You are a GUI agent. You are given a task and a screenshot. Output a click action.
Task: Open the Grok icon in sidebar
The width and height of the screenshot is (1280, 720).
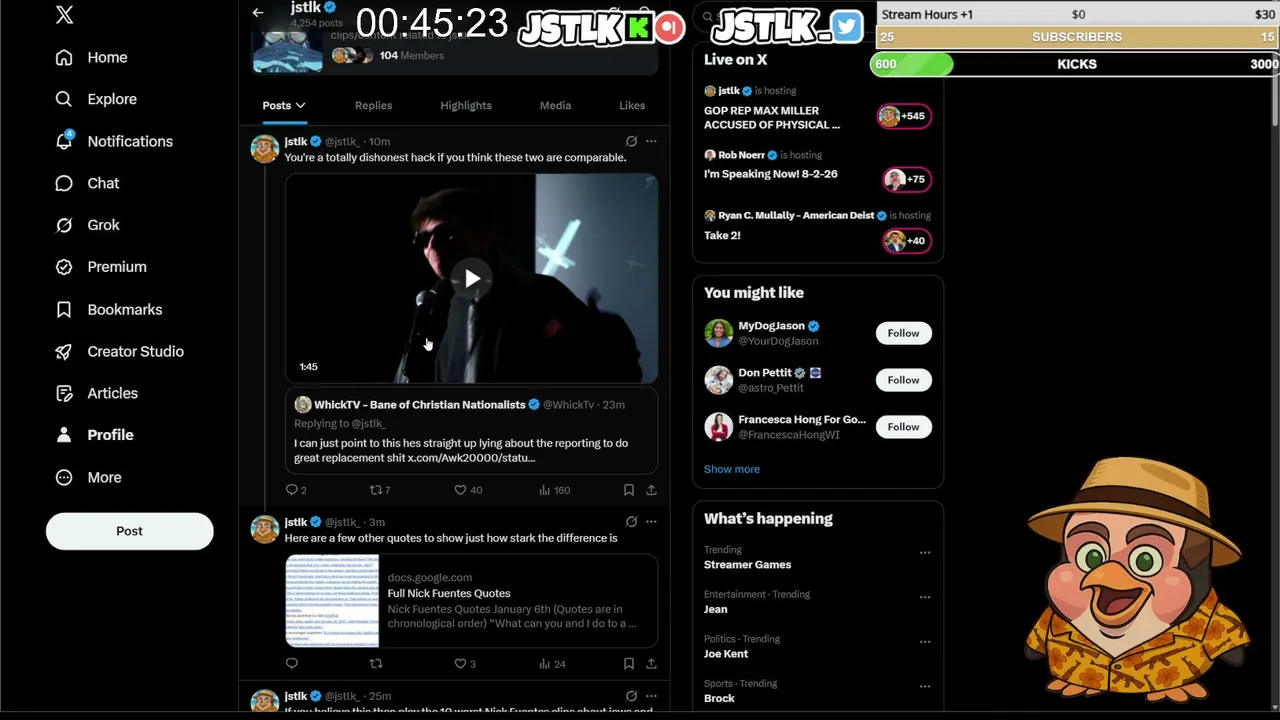click(x=64, y=225)
